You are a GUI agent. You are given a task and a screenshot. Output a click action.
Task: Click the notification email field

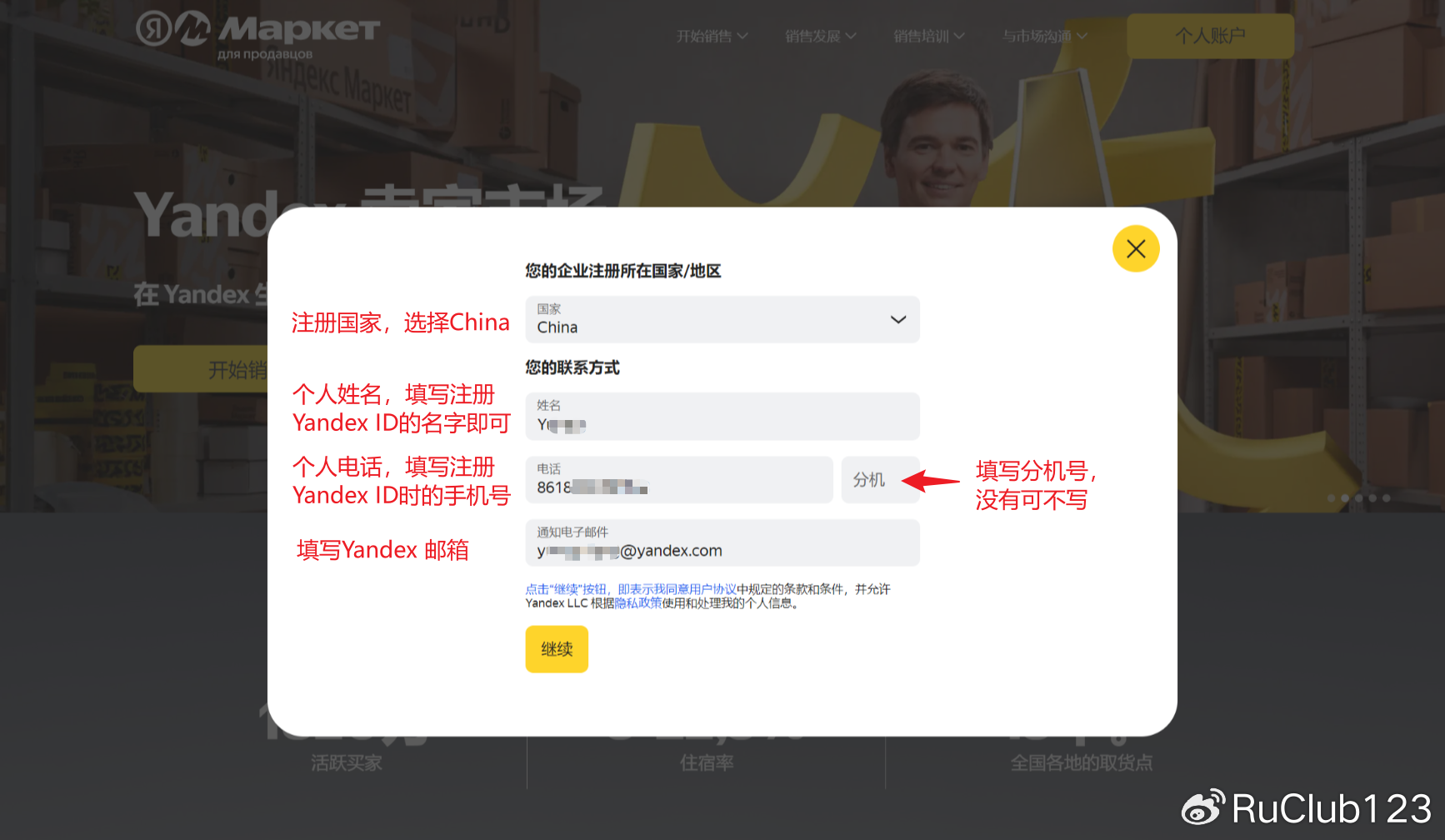pos(722,542)
